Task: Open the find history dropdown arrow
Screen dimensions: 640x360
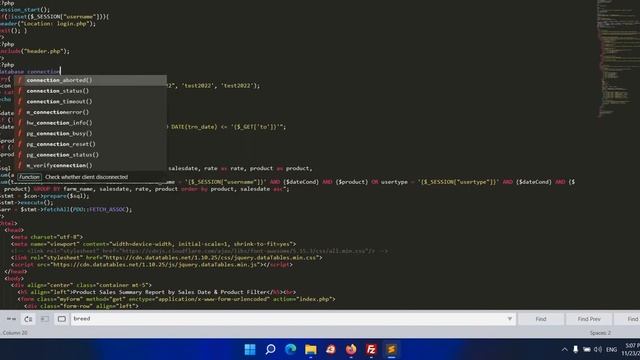Action: [510, 319]
